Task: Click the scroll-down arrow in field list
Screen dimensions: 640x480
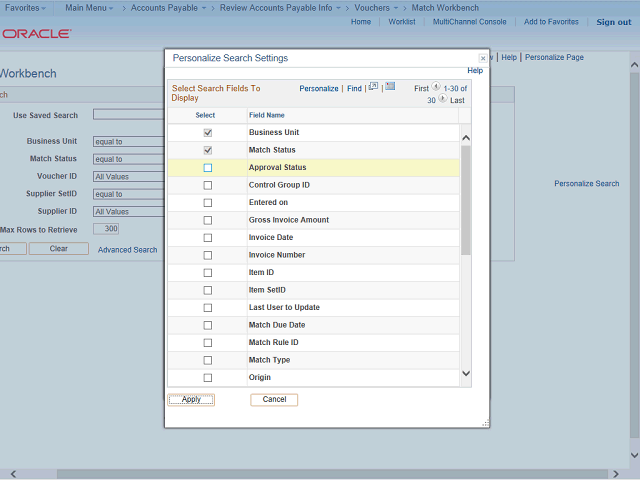Action: click(x=465, y=373)
